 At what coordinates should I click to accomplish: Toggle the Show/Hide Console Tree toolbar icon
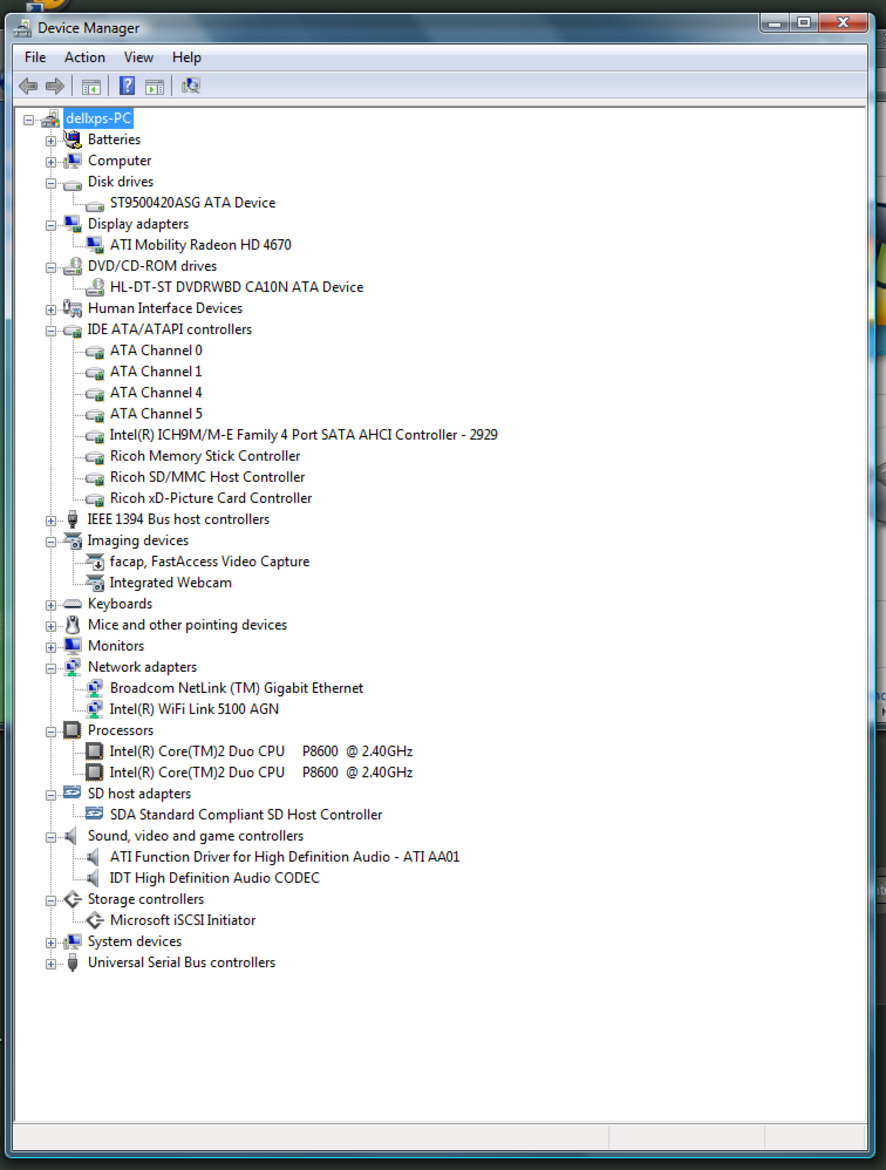point(91,87)
